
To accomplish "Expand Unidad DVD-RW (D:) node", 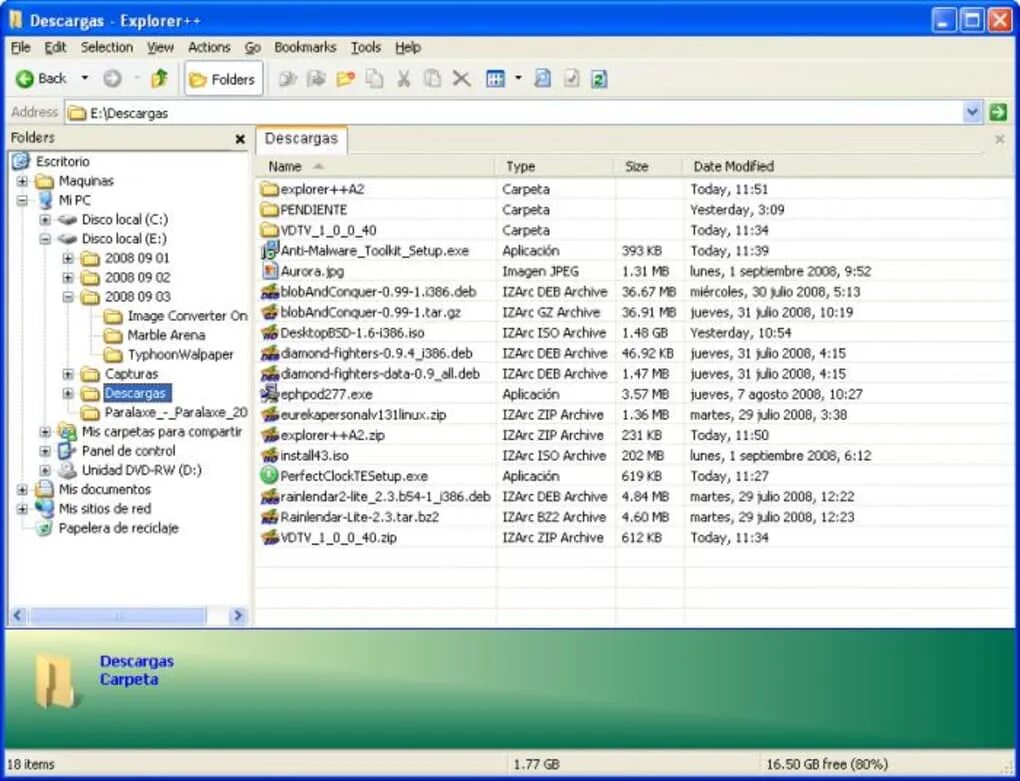I will [x=45, y=470].
